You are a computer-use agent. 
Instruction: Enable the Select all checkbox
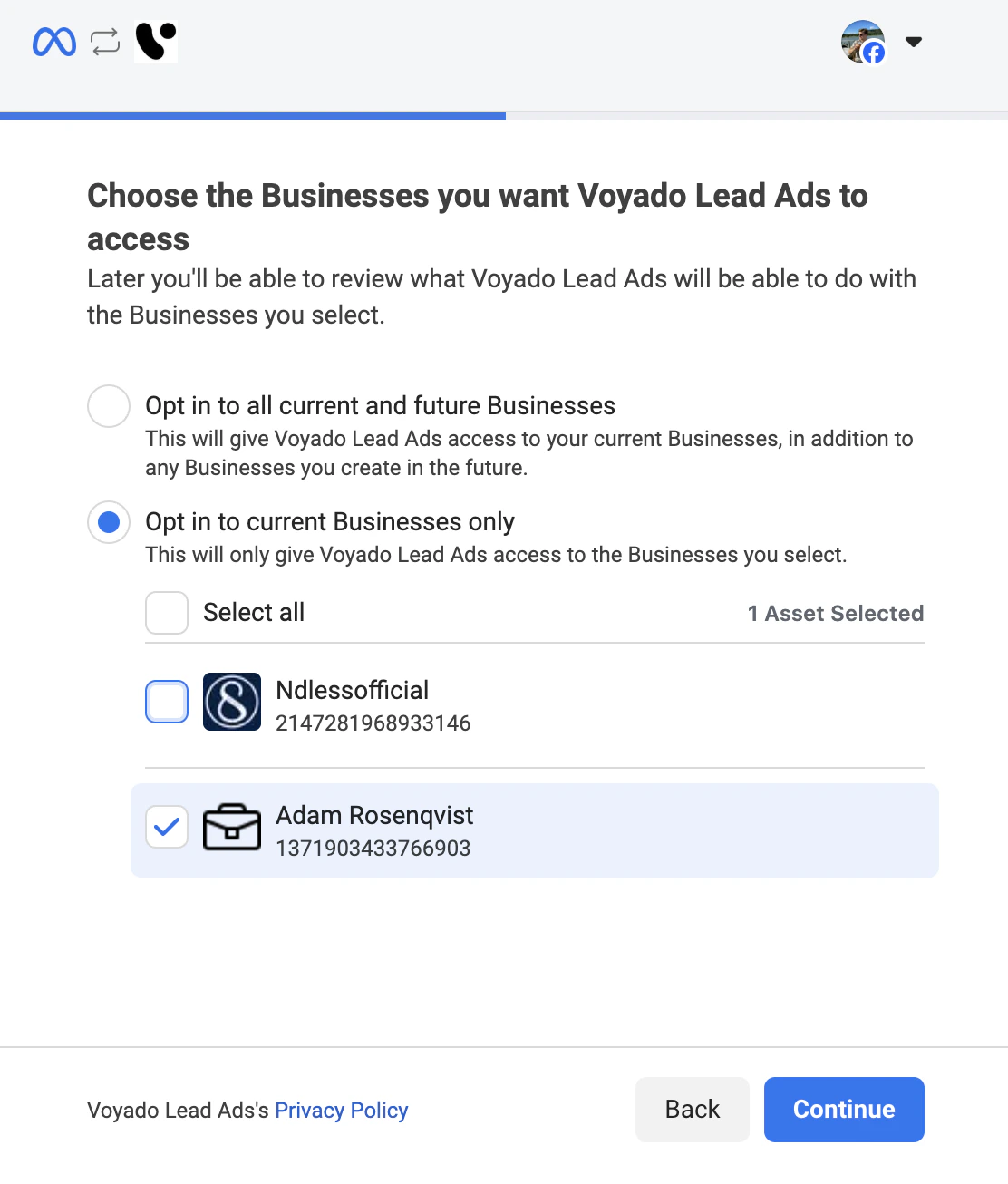pyautogui.click(x=166, y=613)
